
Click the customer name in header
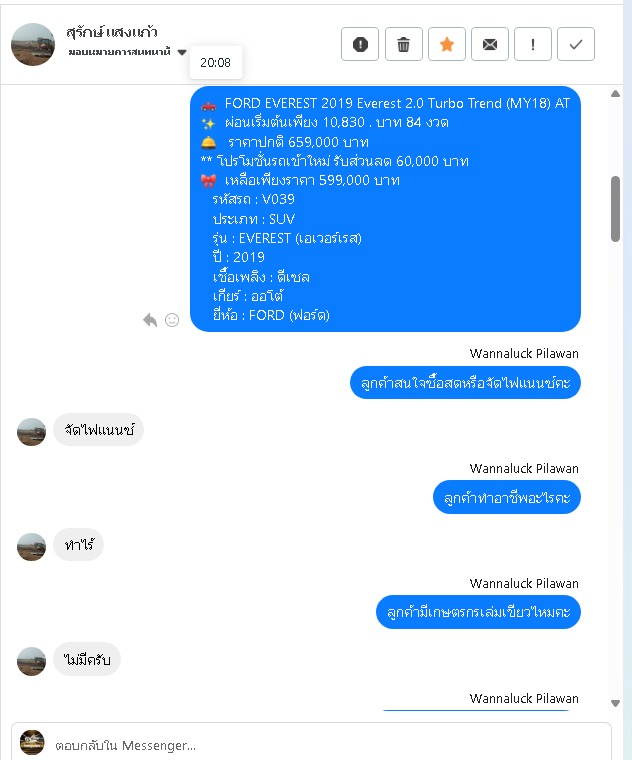(111, 32)
